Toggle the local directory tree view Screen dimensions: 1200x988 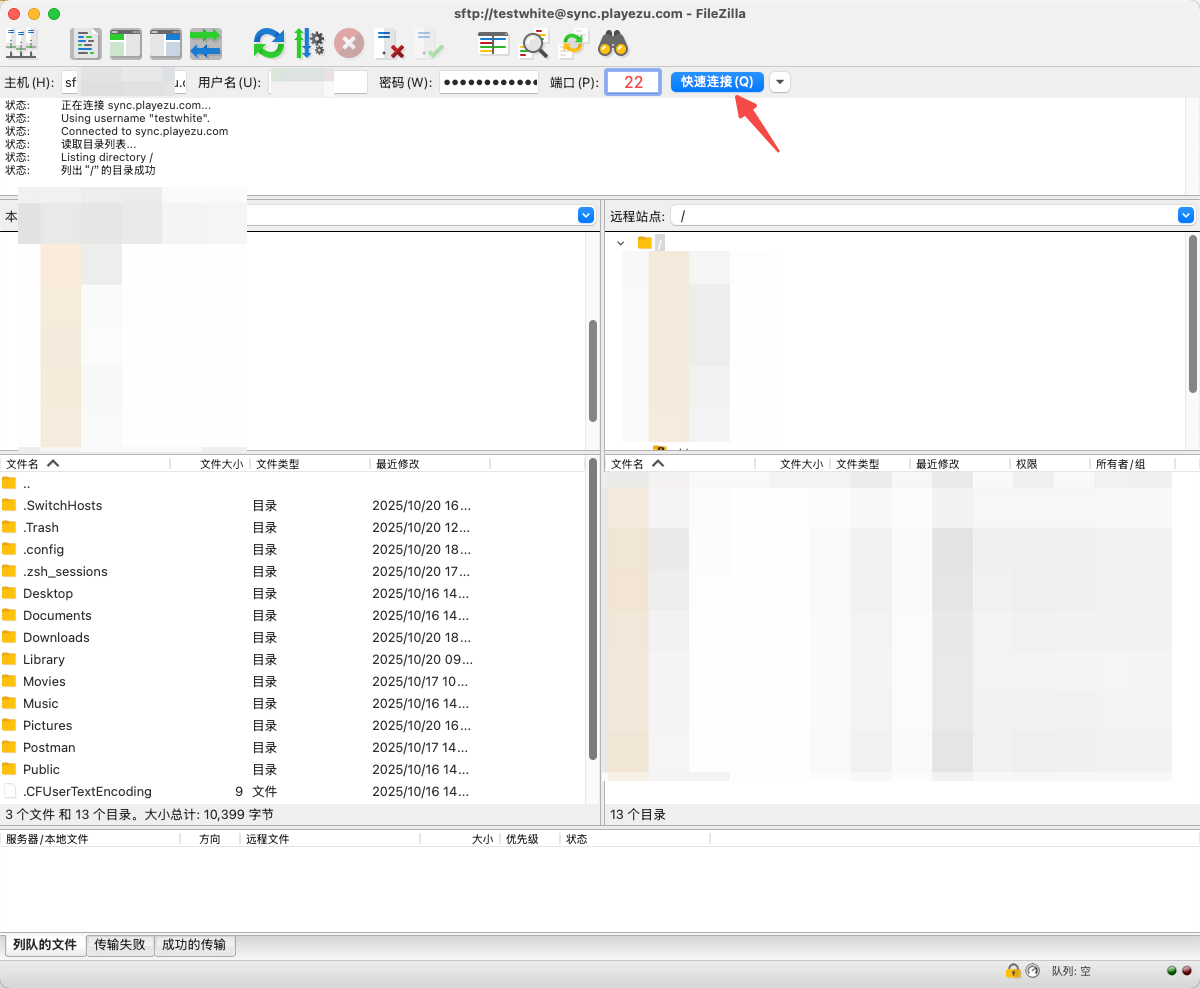tap(126, 43)
